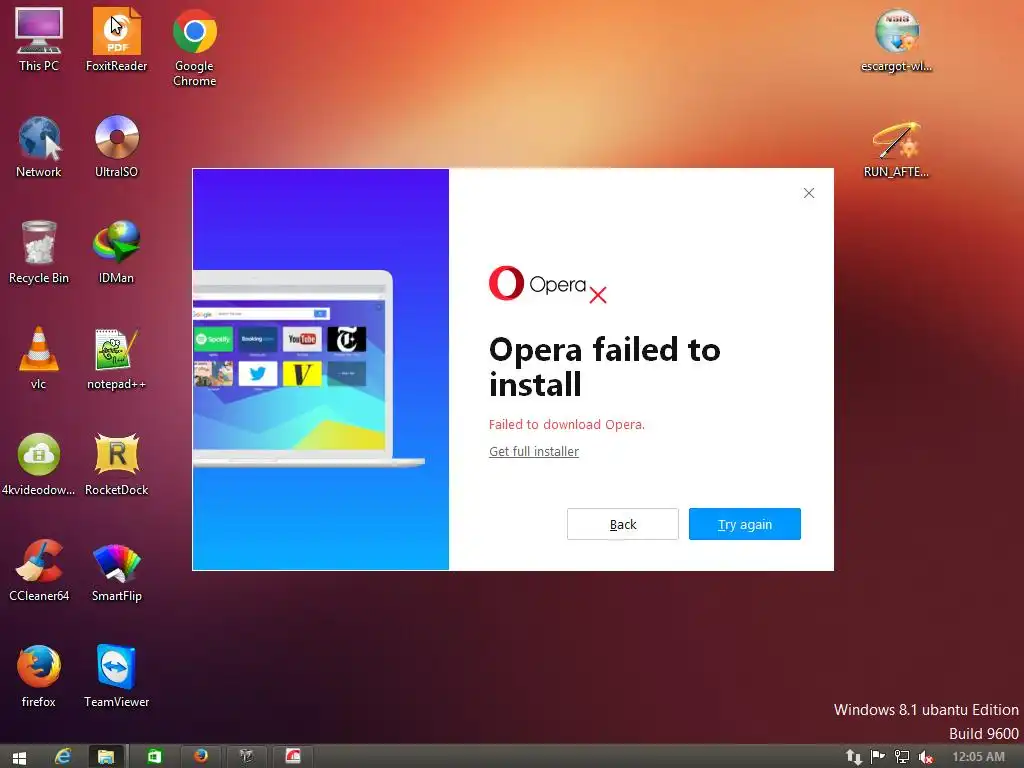Viewport: 1024px width, 768px height.
Task: Open network activity tray icon
Action: coord(854,757)
